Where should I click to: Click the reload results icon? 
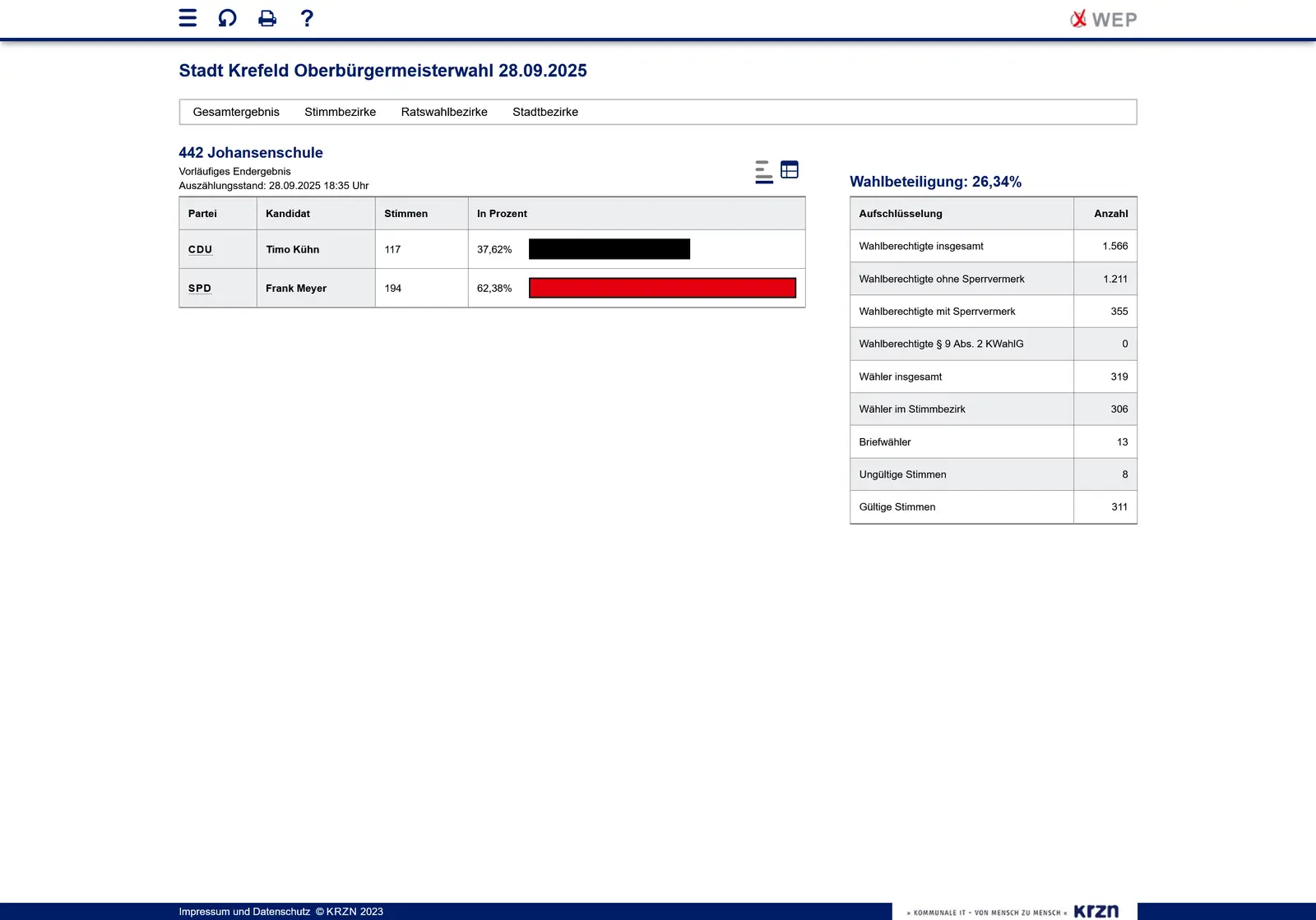click(227, 18)
